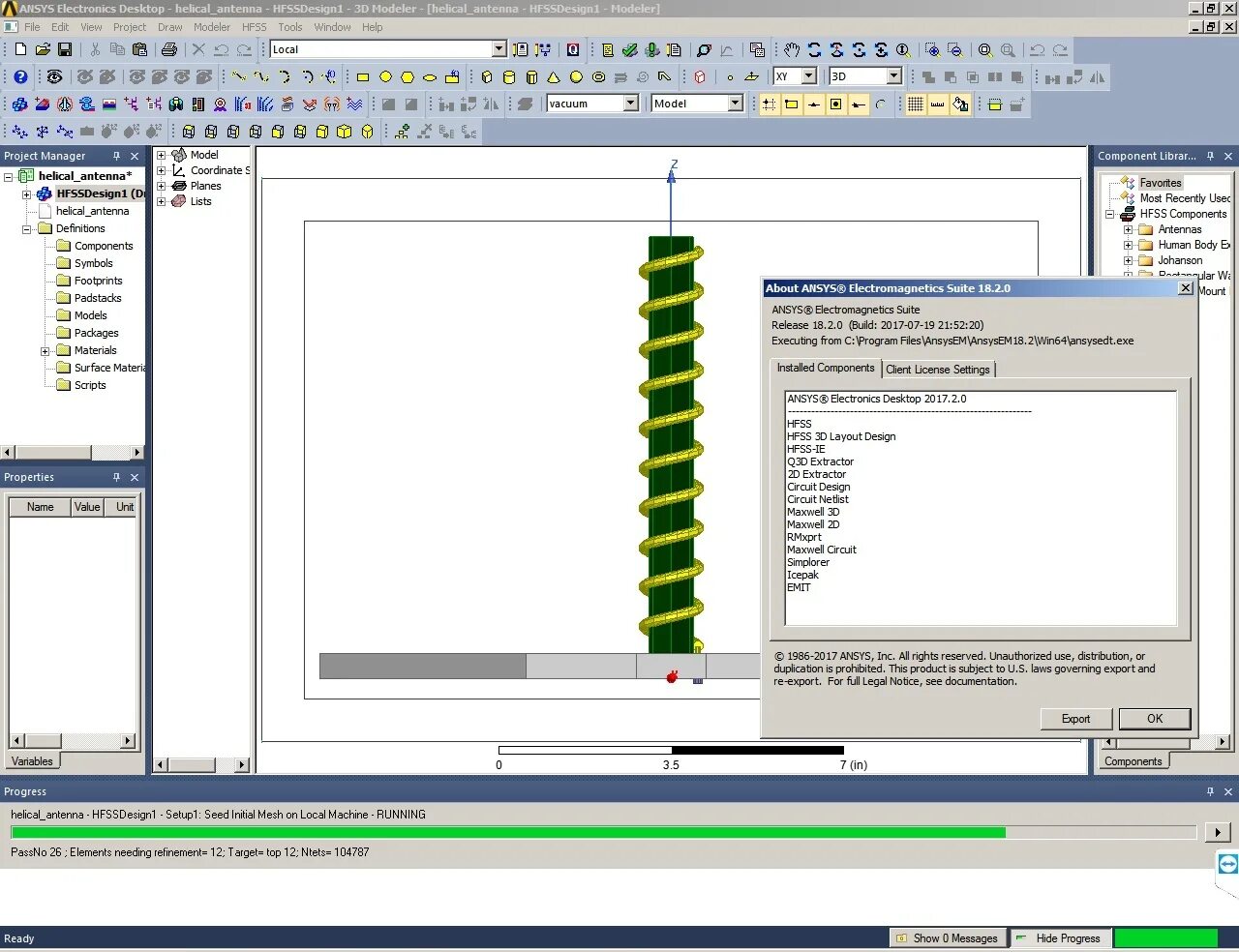Viewport: 1239px width, 952px height.
Task: Switch to Client License Settings tab
Action: click(x=938, y=370)
